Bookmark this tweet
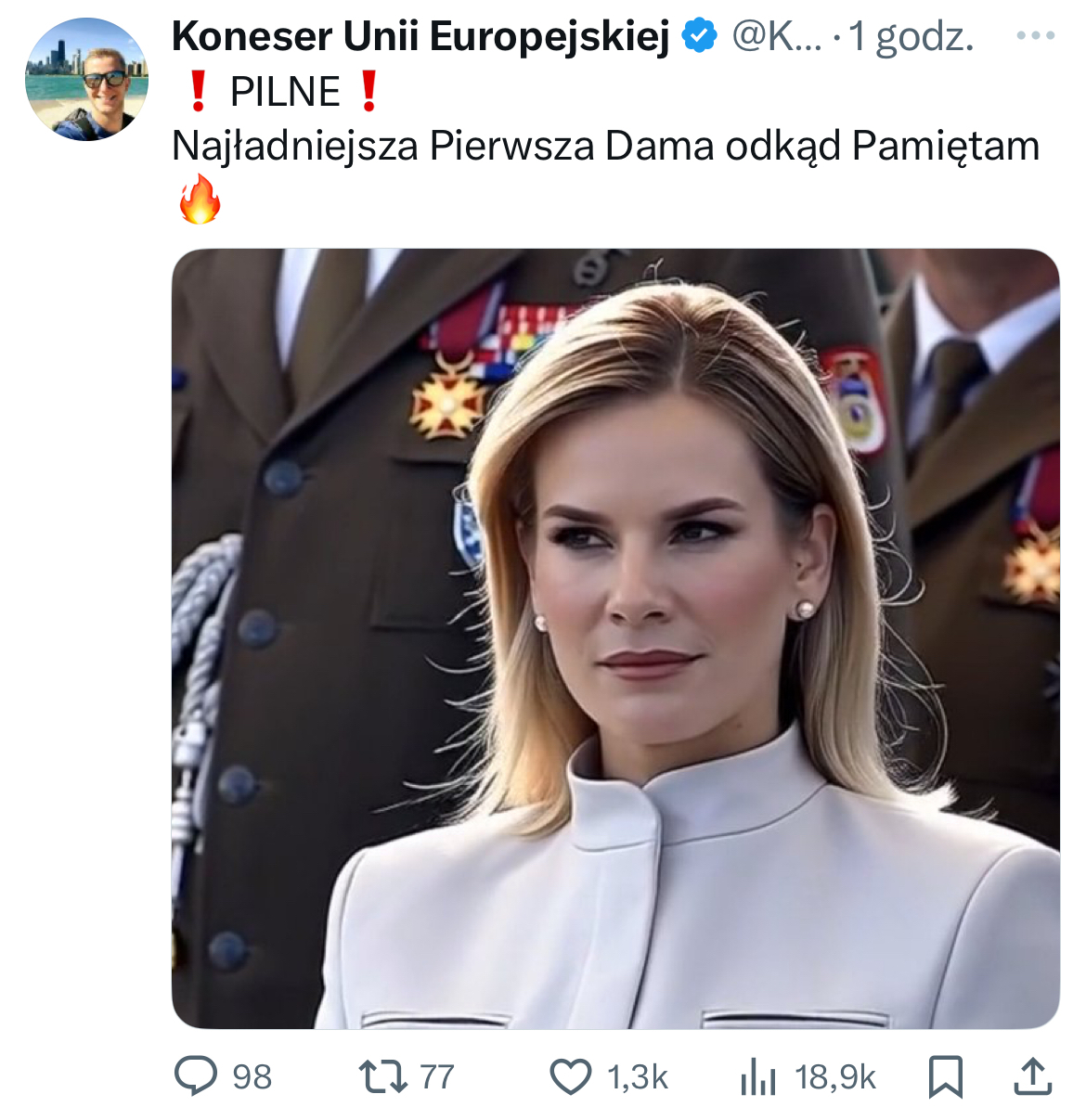This screenshot has width=1086, height=1120. pos(945,1076)
